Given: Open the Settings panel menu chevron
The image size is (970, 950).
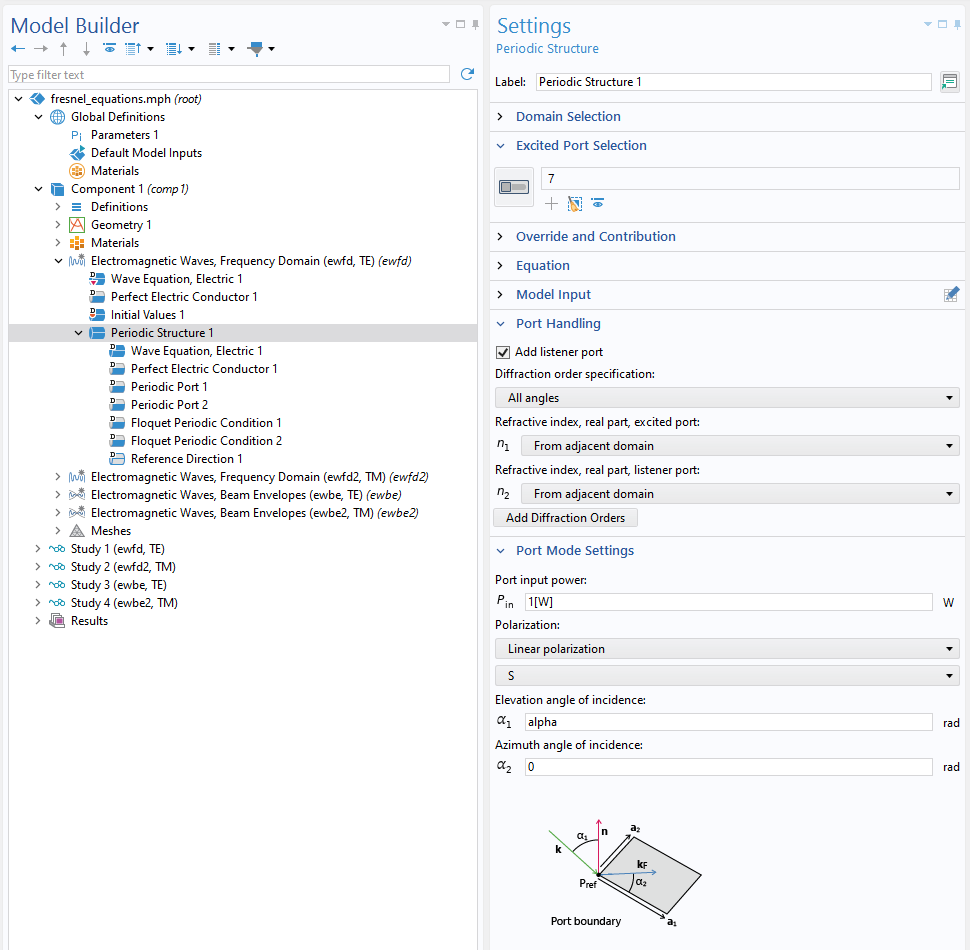Looking at the screenshot, I should (927, 24).
